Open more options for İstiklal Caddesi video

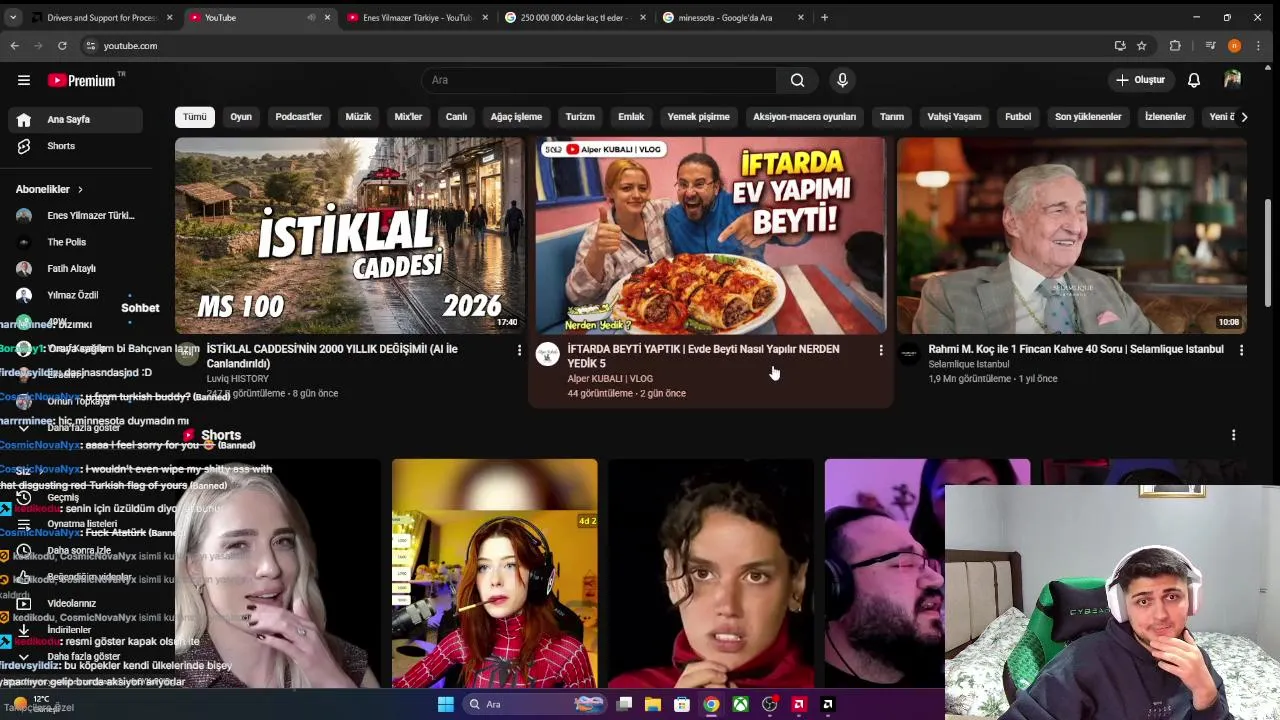[519, 350]
